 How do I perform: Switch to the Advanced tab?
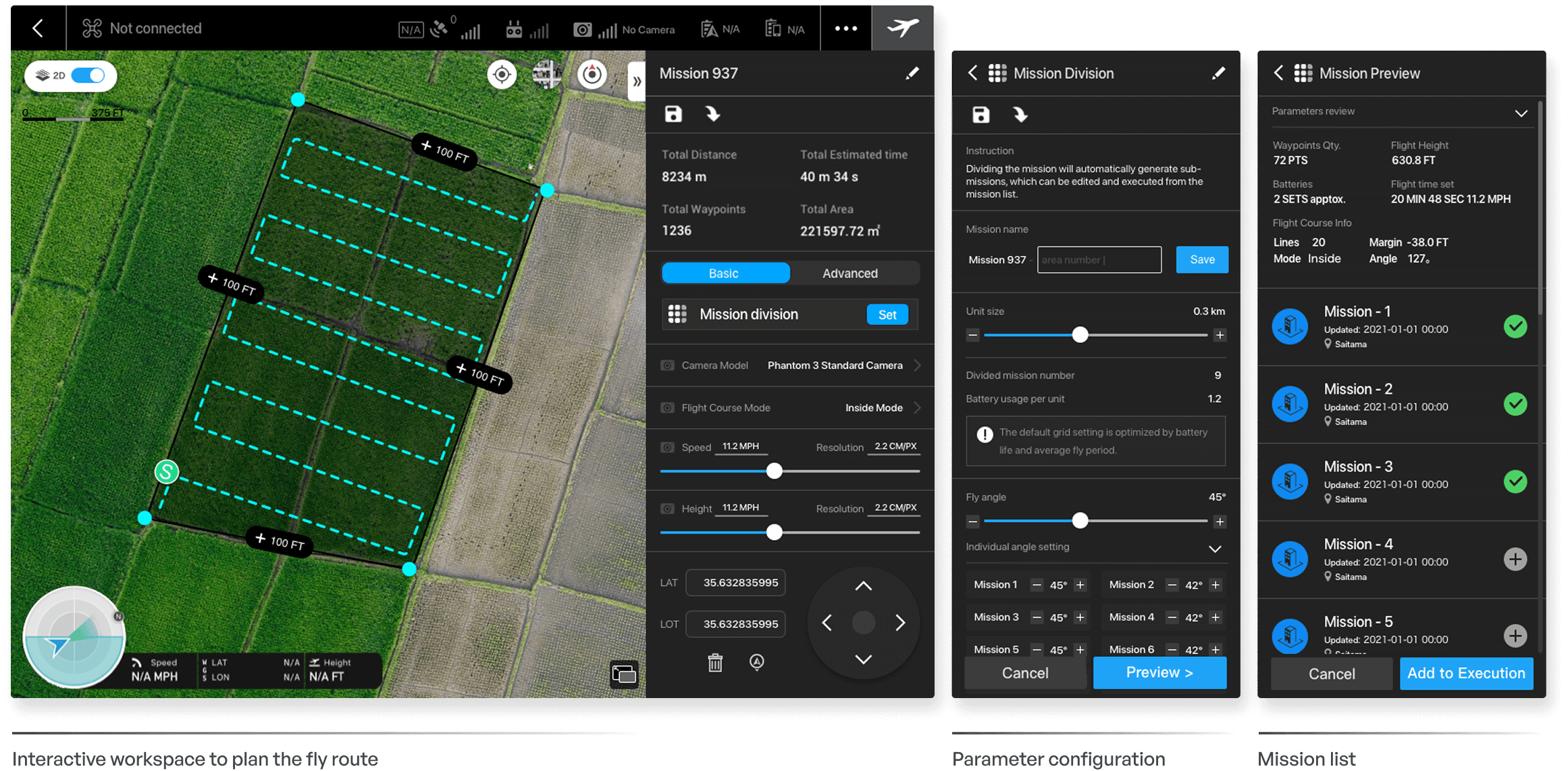850,273
